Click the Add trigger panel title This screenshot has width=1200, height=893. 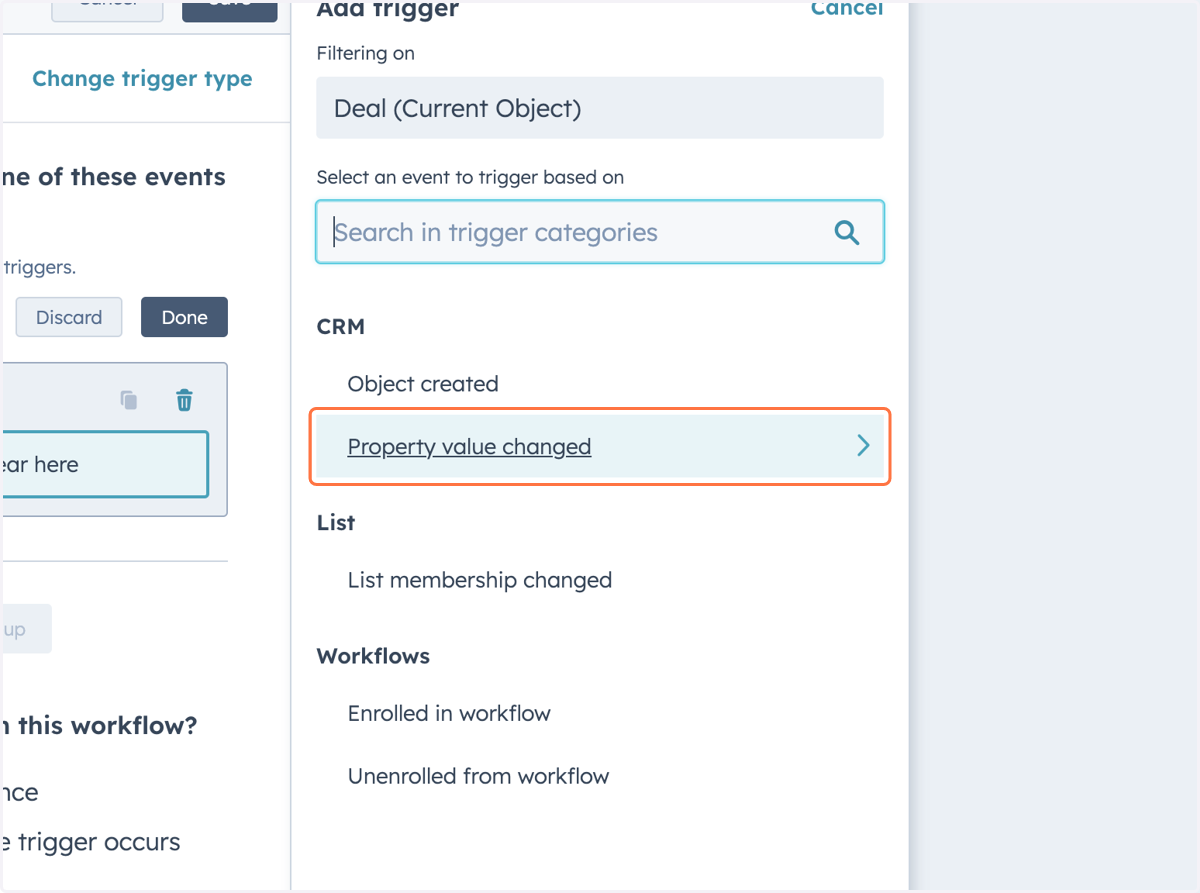[x=388, y=10]
